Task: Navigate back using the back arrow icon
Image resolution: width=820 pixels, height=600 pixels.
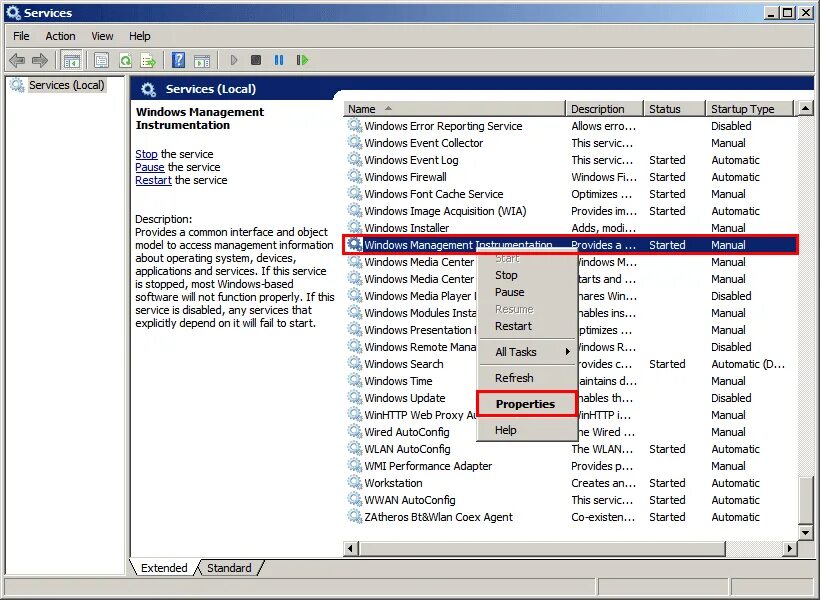Action: 16,60
